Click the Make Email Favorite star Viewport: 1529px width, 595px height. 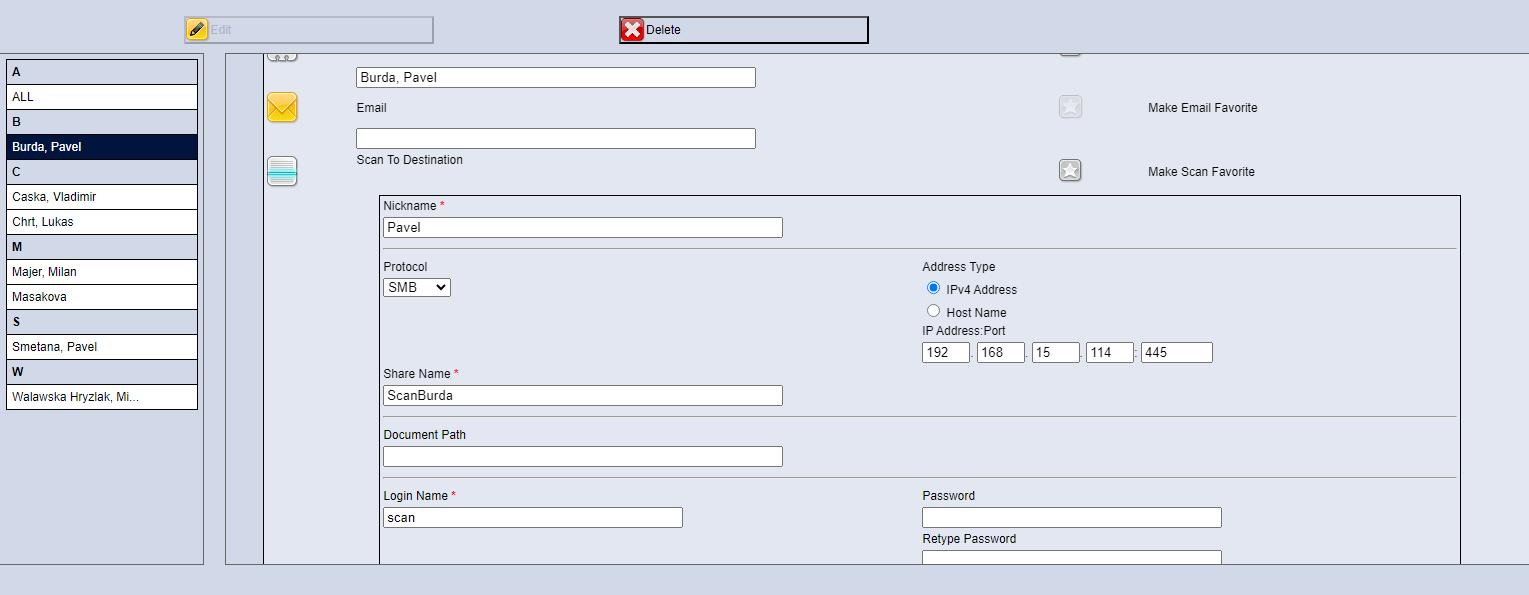[x=1070, y=107]
